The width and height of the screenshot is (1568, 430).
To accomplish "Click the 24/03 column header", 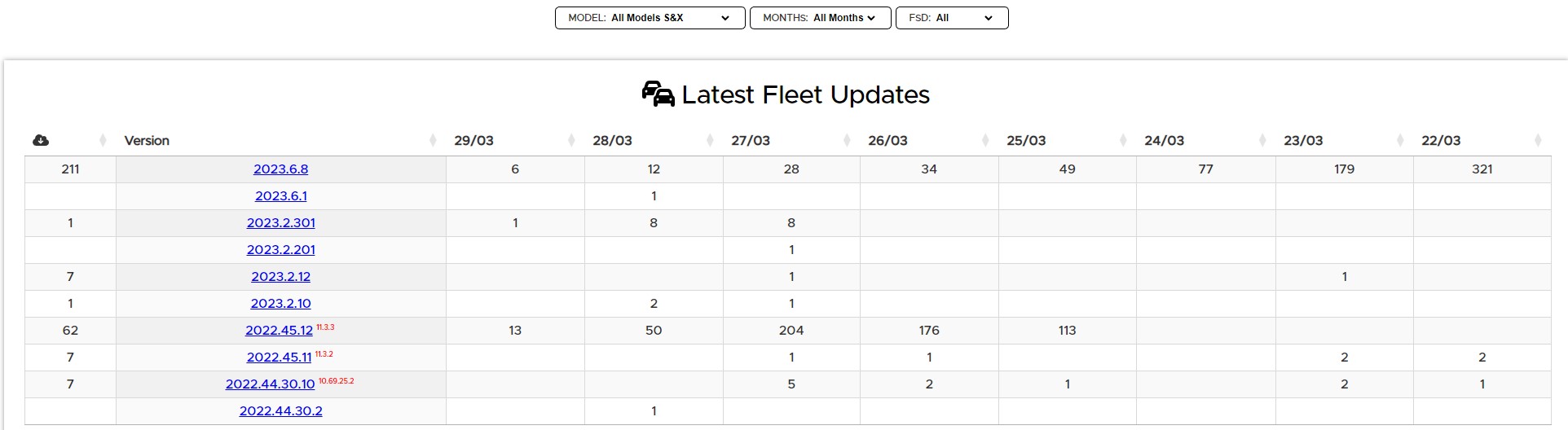I will coord(1164,141).
